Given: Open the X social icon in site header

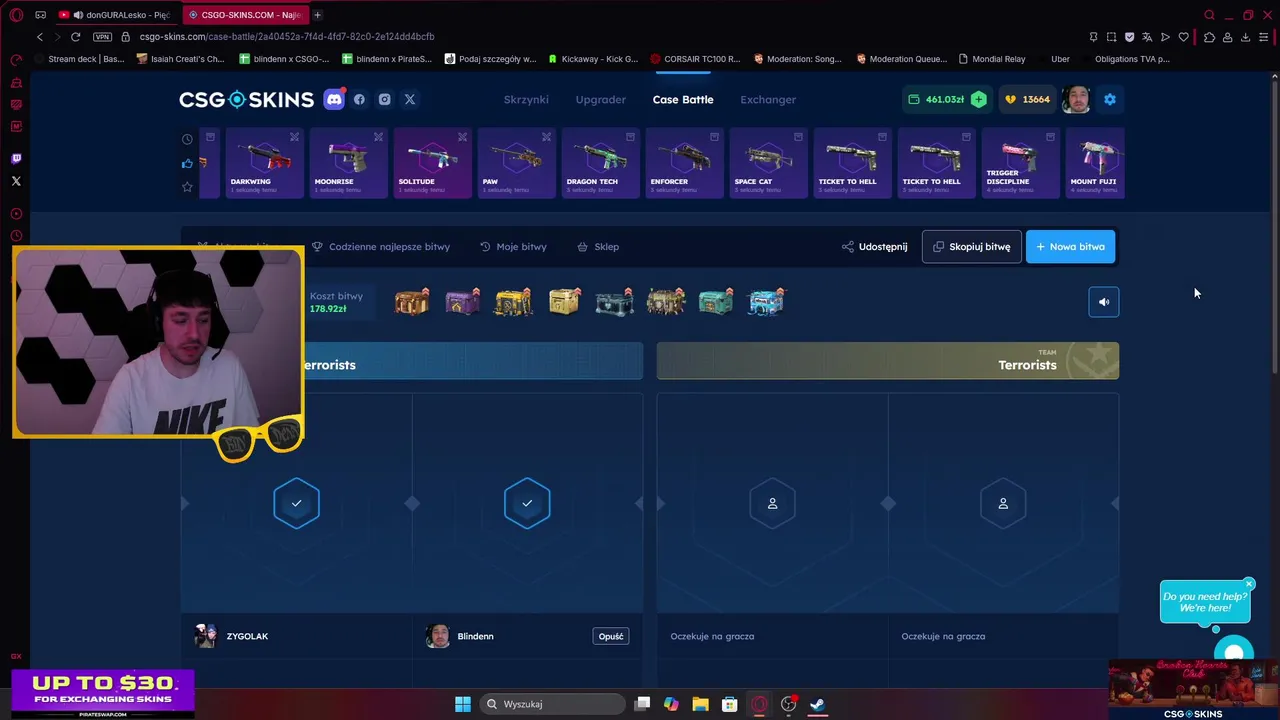Looking at the screenshot, I should click(410, 99).
